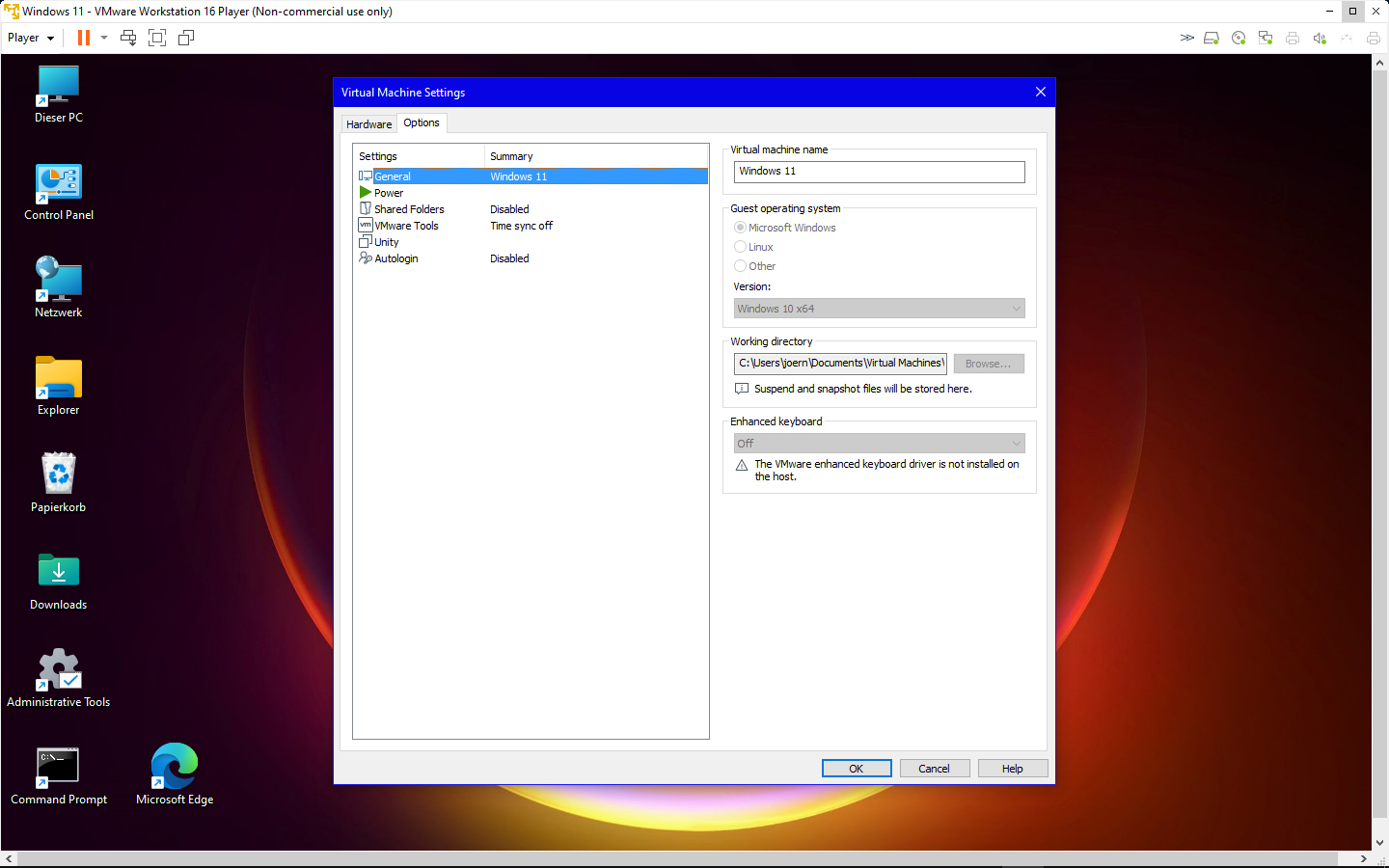The width and height of the screenshot is (1389, 868).
Task: Enter full screen mode icon
Action: click(x=157, y=38)
